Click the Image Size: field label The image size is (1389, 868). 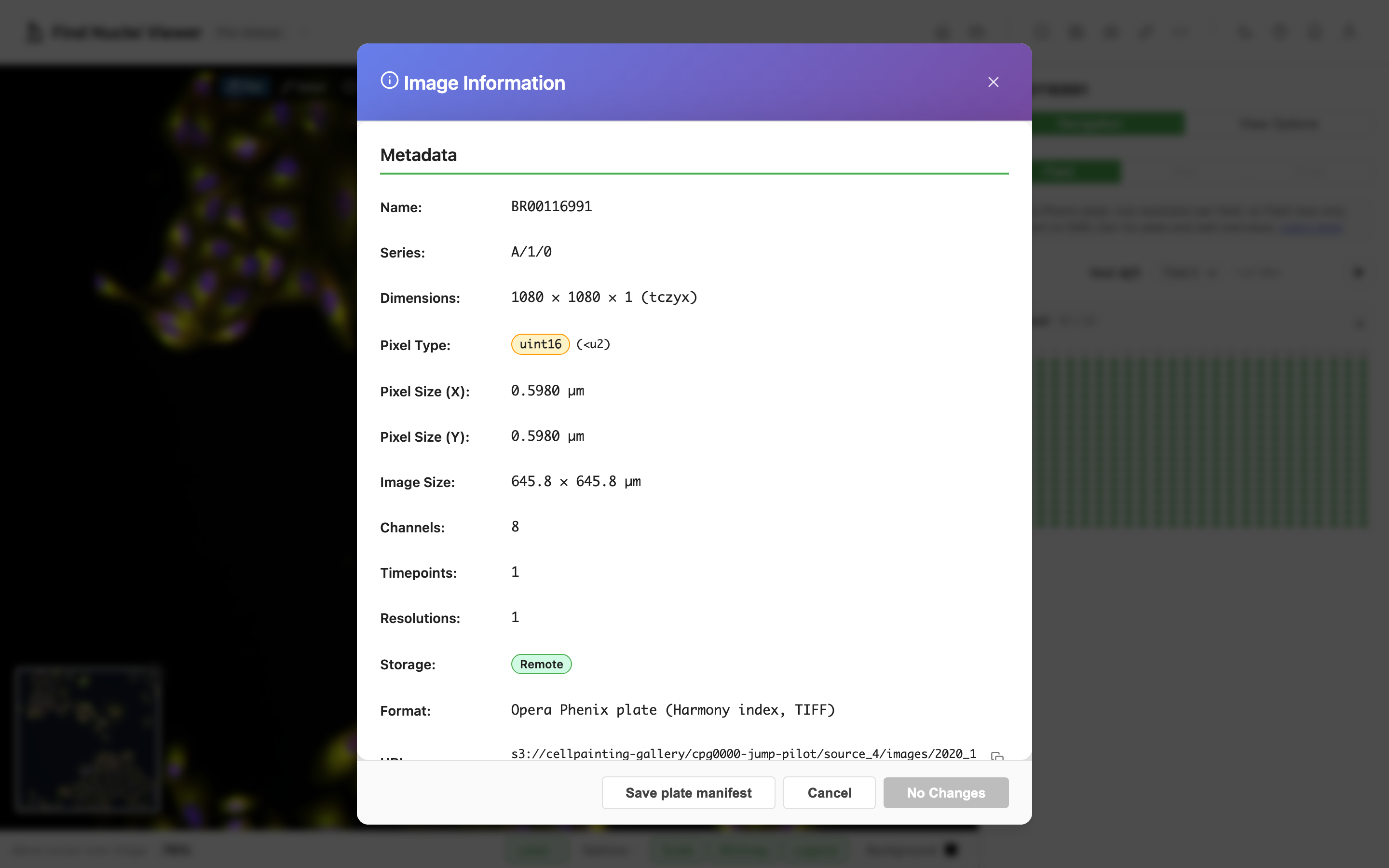click(417, 482)
